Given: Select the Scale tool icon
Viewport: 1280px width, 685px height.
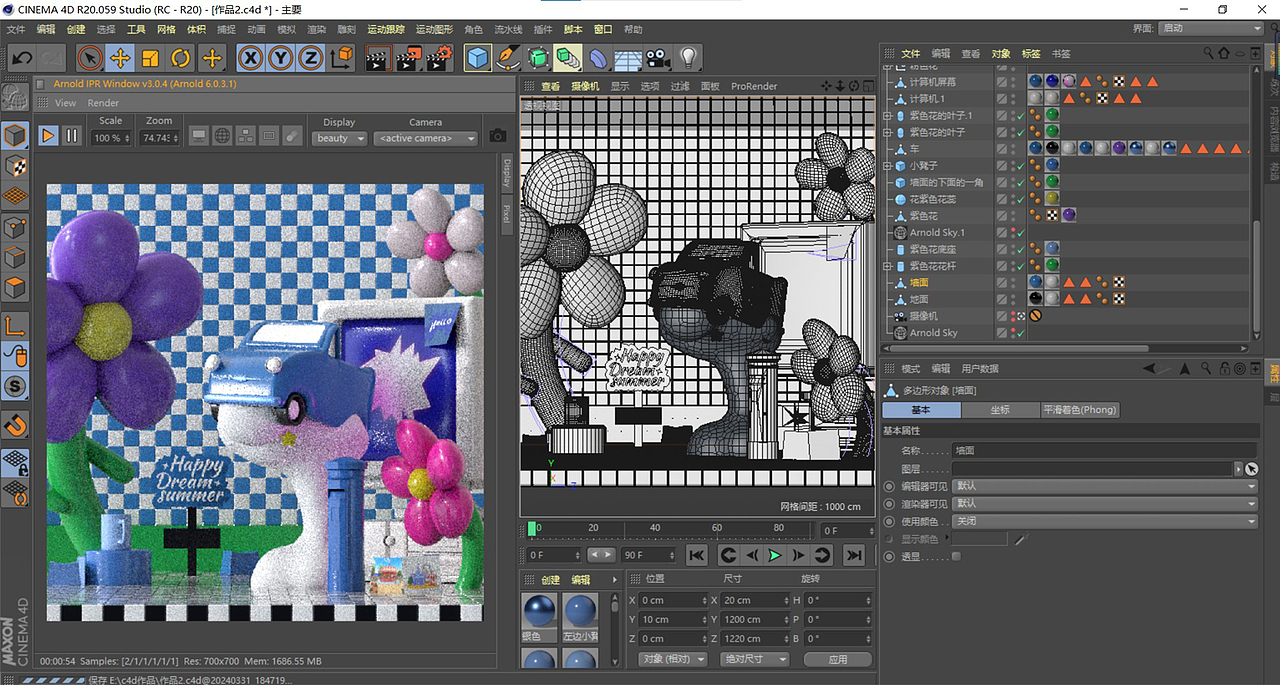Looking at the screenshot, I should point(151,58).
